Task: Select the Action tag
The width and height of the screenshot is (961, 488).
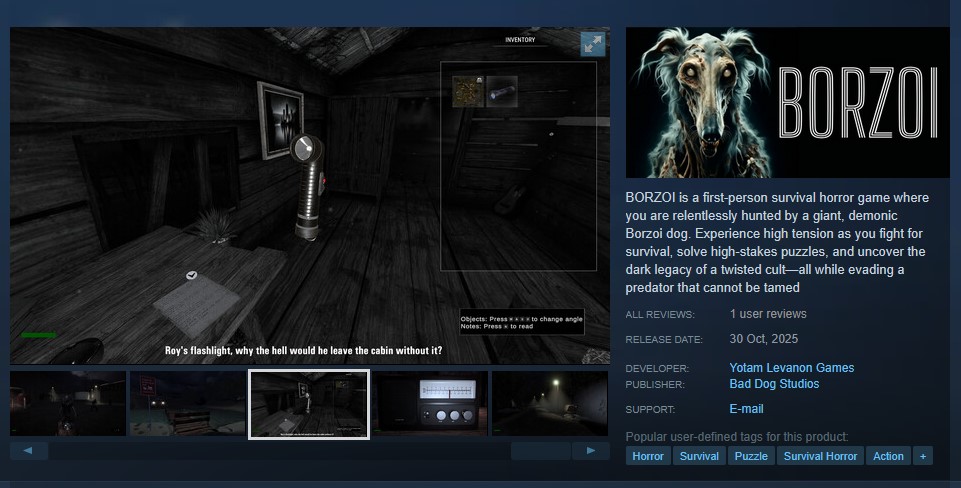Action: (x=888, y=456)
